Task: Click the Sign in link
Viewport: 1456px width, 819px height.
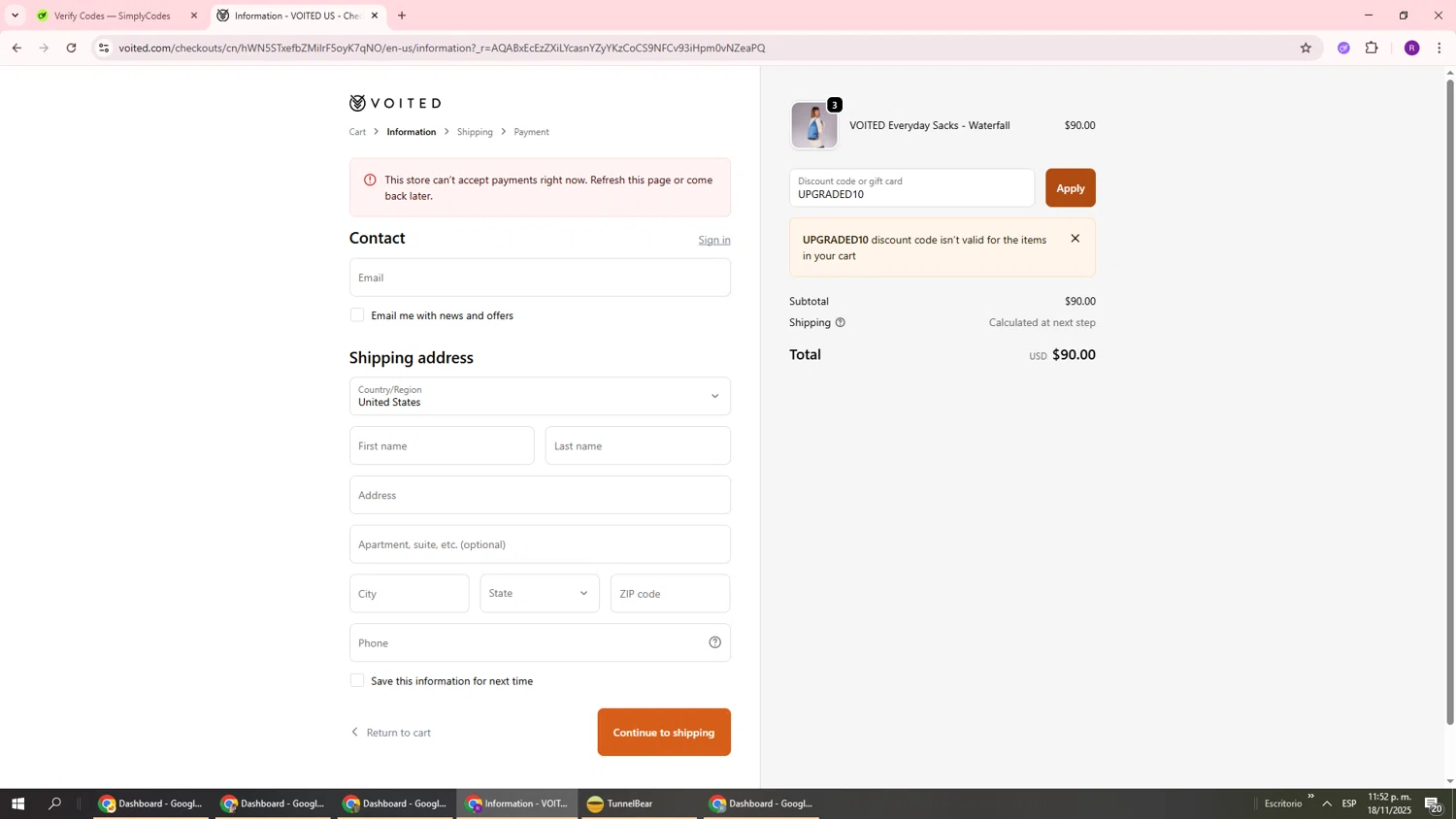Action: 714,240
